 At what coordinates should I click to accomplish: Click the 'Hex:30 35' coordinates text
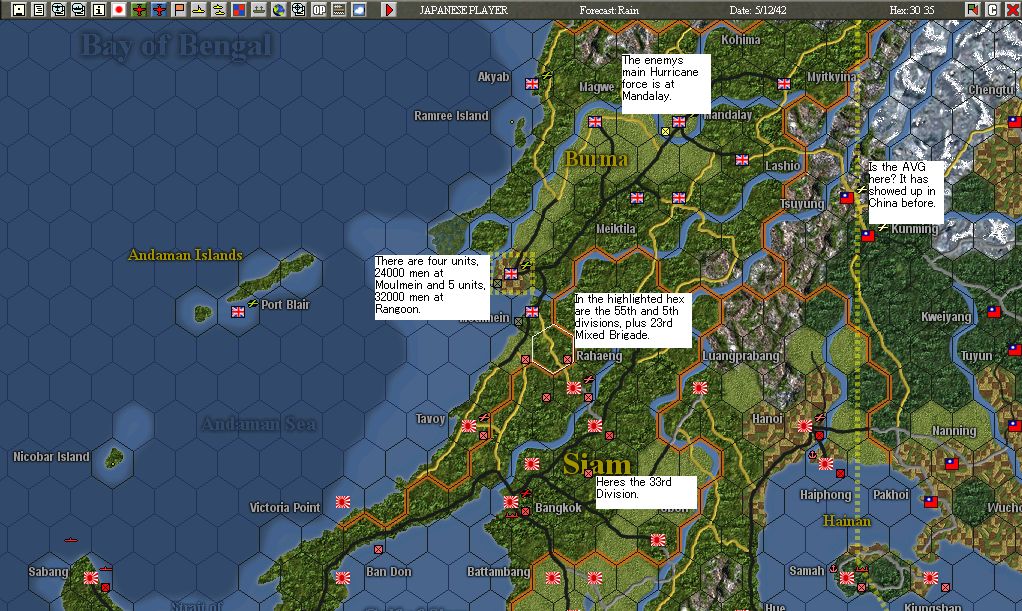(x=911, y=10)
